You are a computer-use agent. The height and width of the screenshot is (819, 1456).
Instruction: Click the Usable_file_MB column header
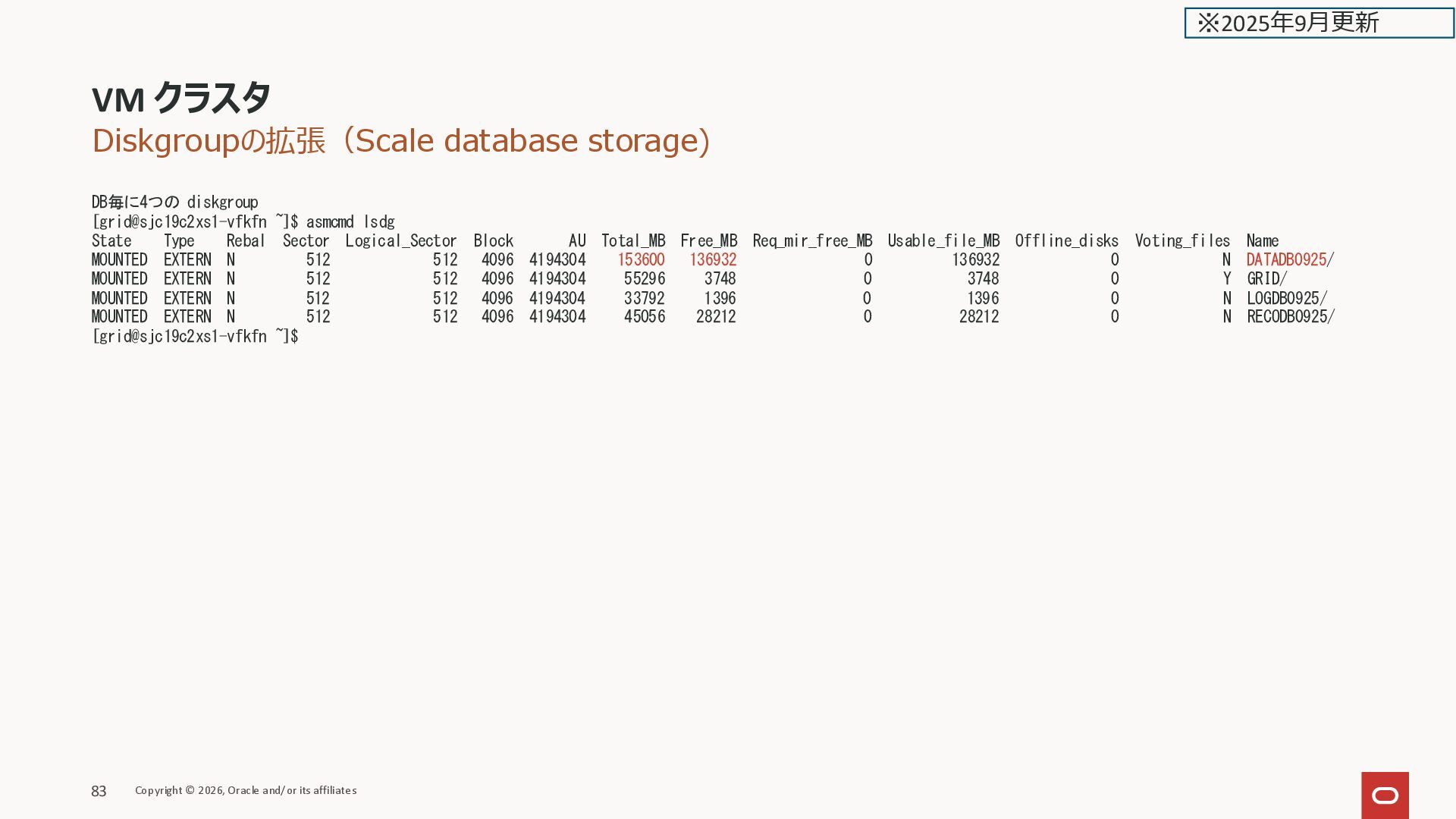[x=943, y=241]
